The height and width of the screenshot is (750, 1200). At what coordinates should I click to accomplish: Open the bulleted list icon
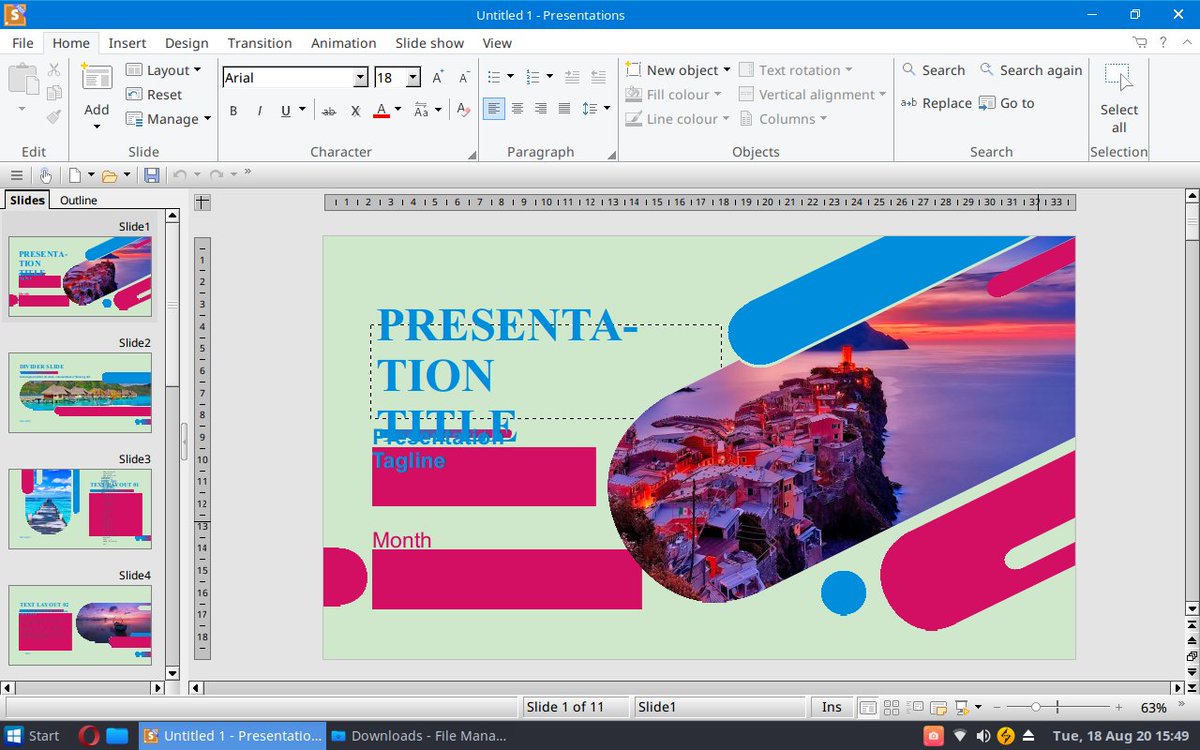[496, 76]
